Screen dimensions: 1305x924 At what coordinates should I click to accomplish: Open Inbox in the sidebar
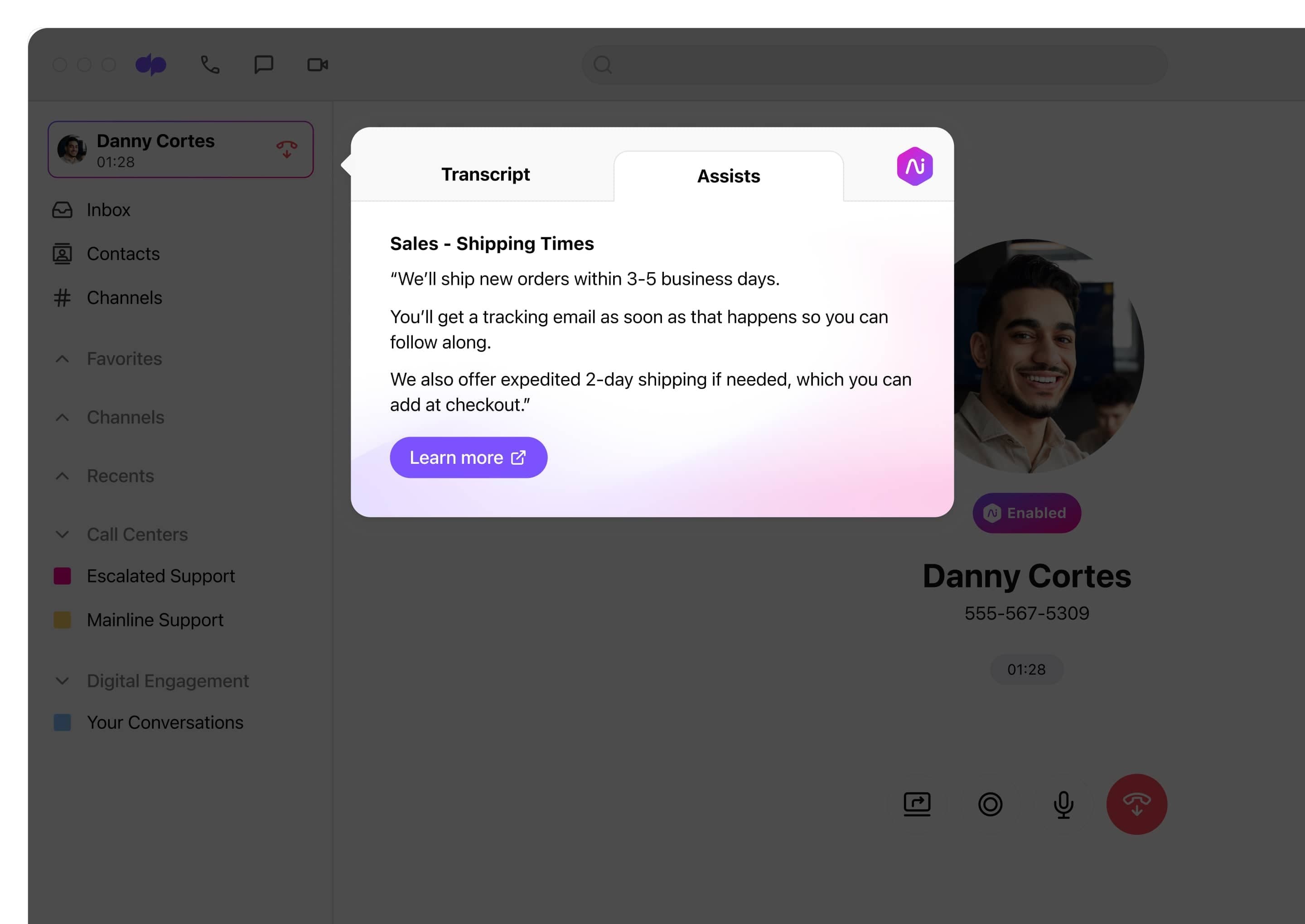[x=109, y=210]
